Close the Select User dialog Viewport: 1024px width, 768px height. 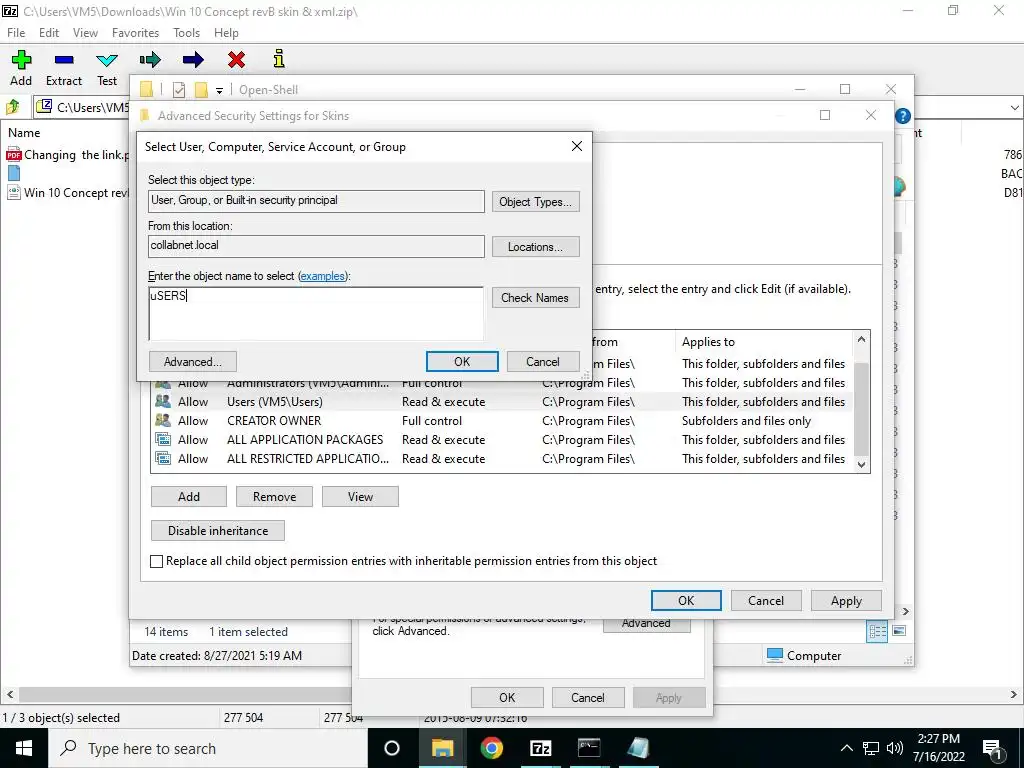pos(577,146)
